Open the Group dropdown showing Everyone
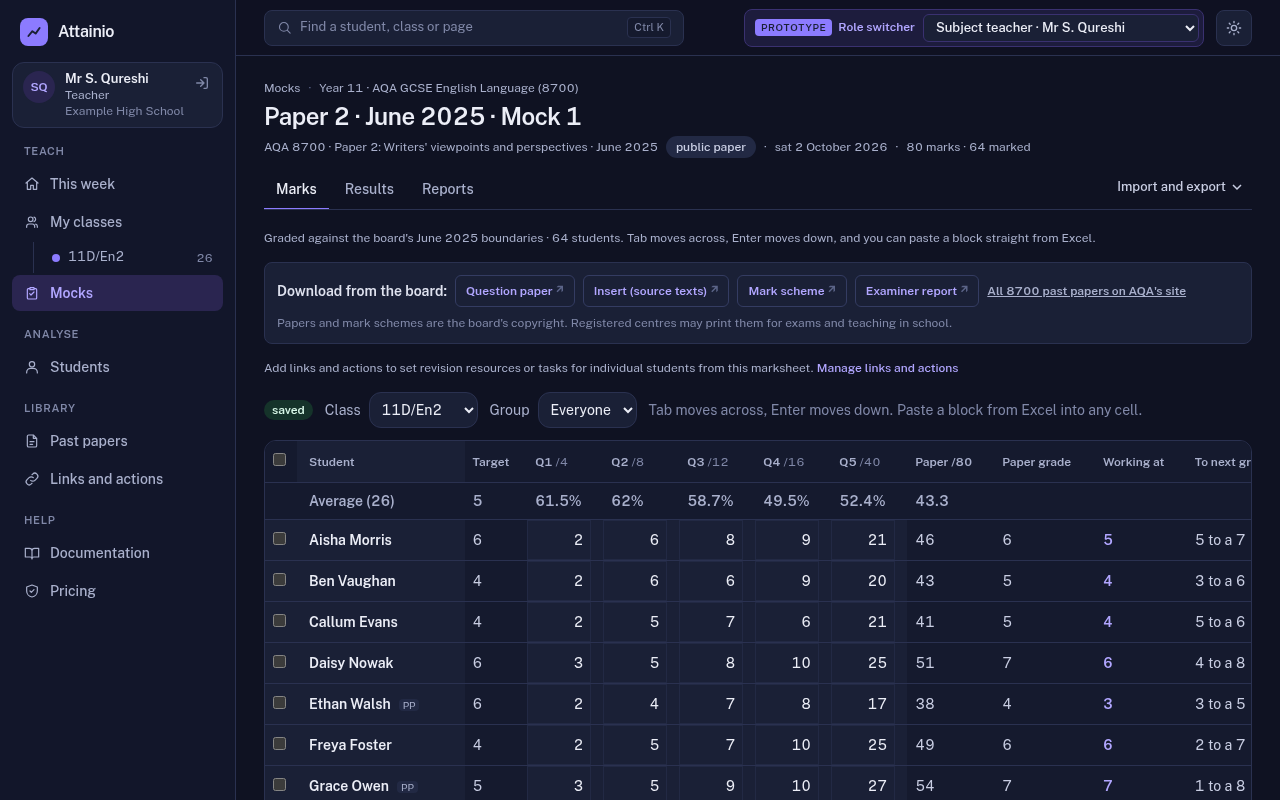 click(587, 410)
